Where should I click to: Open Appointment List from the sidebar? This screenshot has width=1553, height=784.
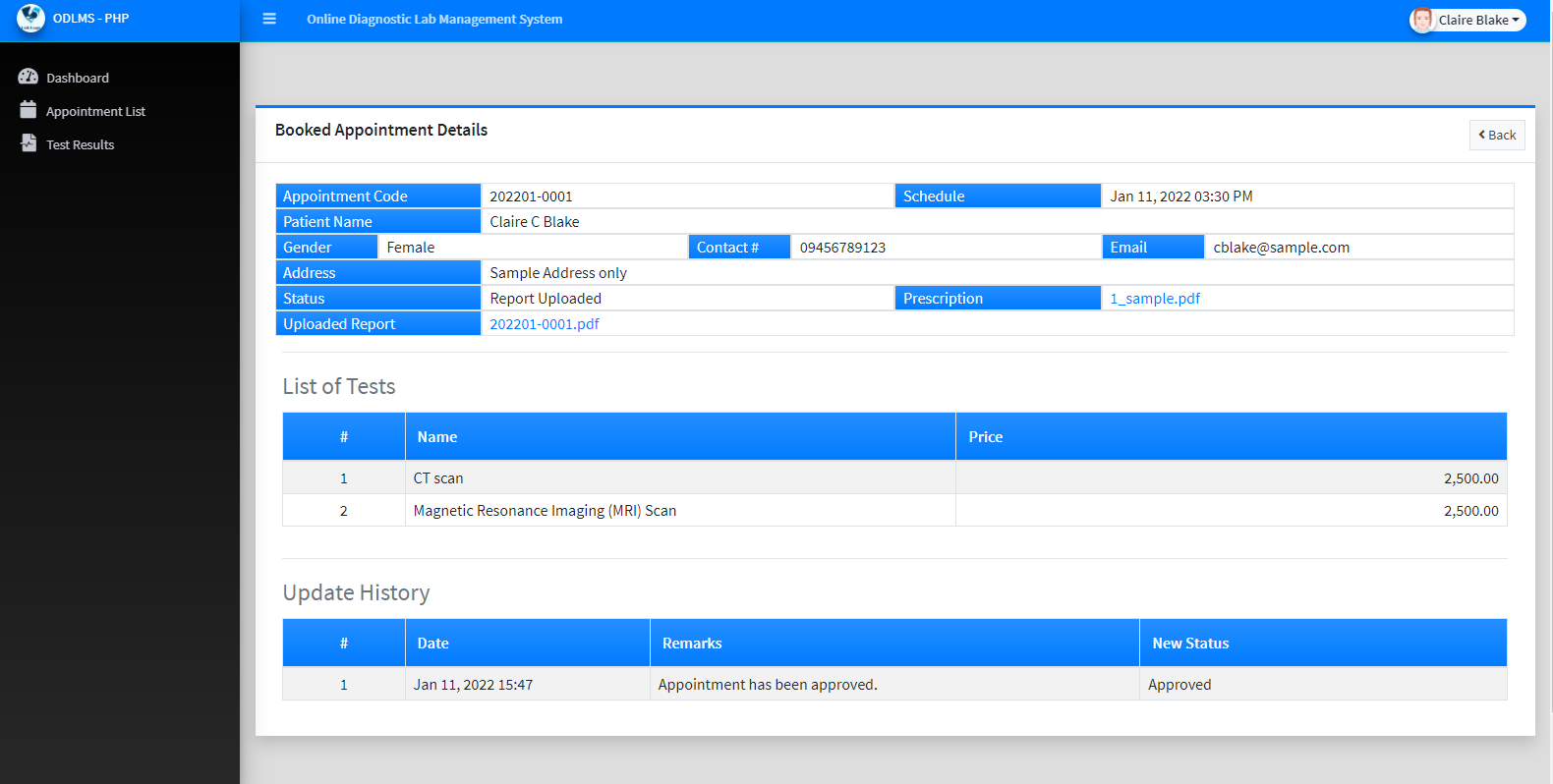point(95,111)
